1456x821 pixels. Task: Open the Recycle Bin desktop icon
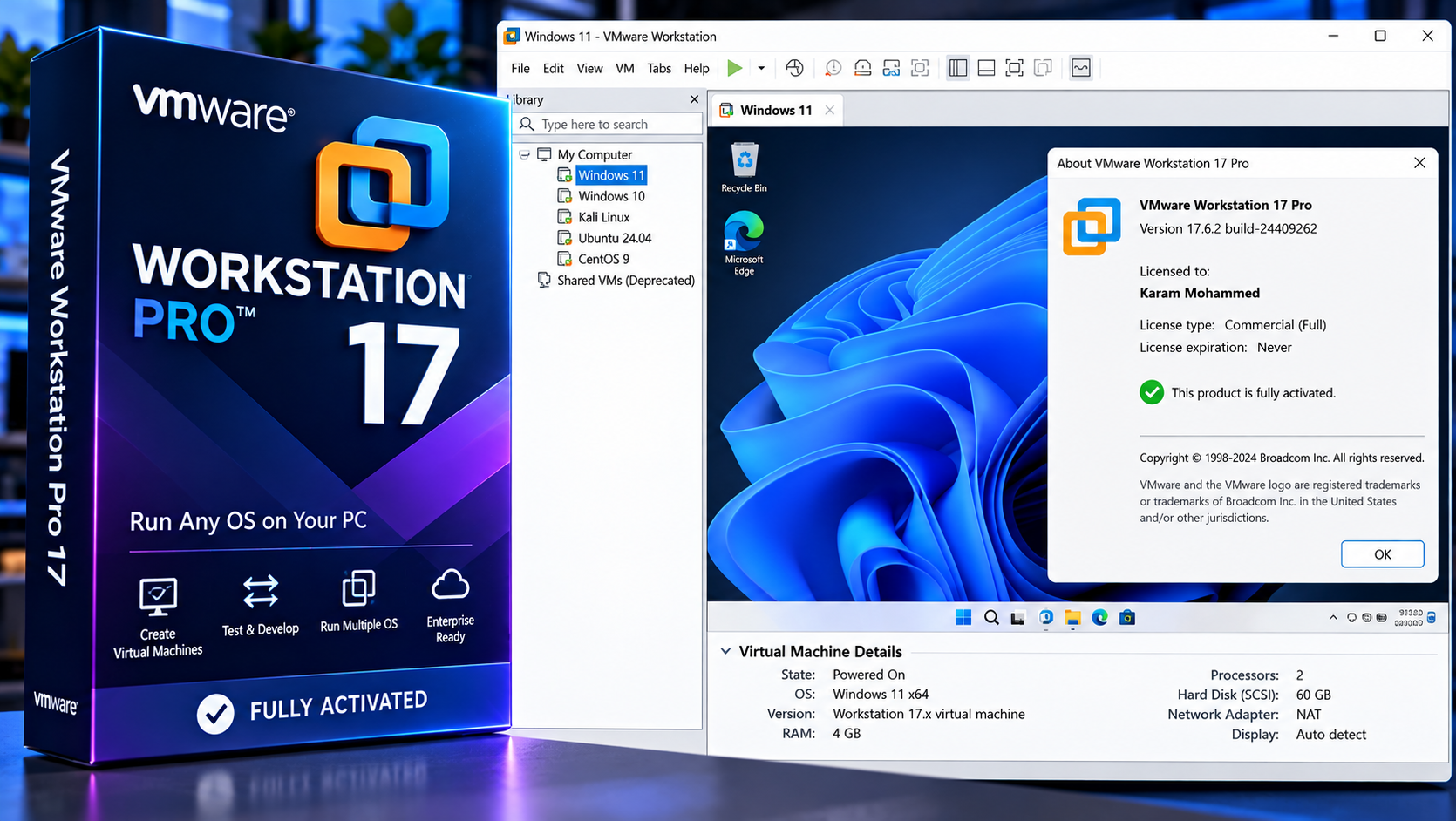pyautogui.click(x=744, y=167)
